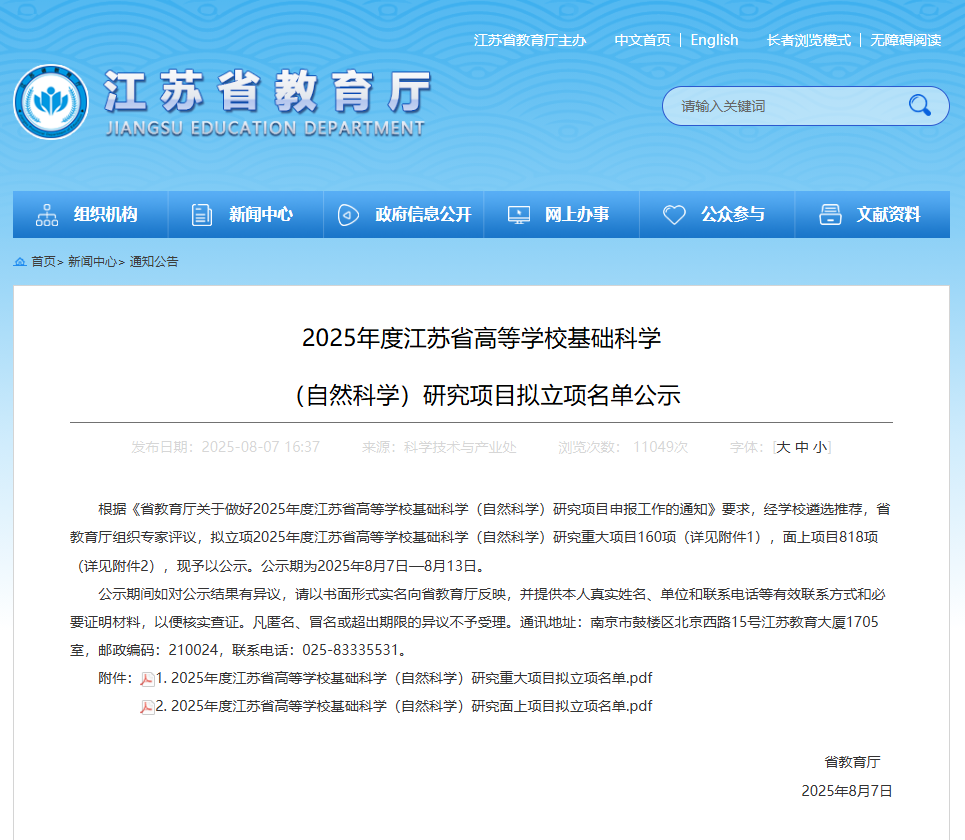965x840 pixels.
Task: Open the 组织机构 menu
Action: coord(90,214)
